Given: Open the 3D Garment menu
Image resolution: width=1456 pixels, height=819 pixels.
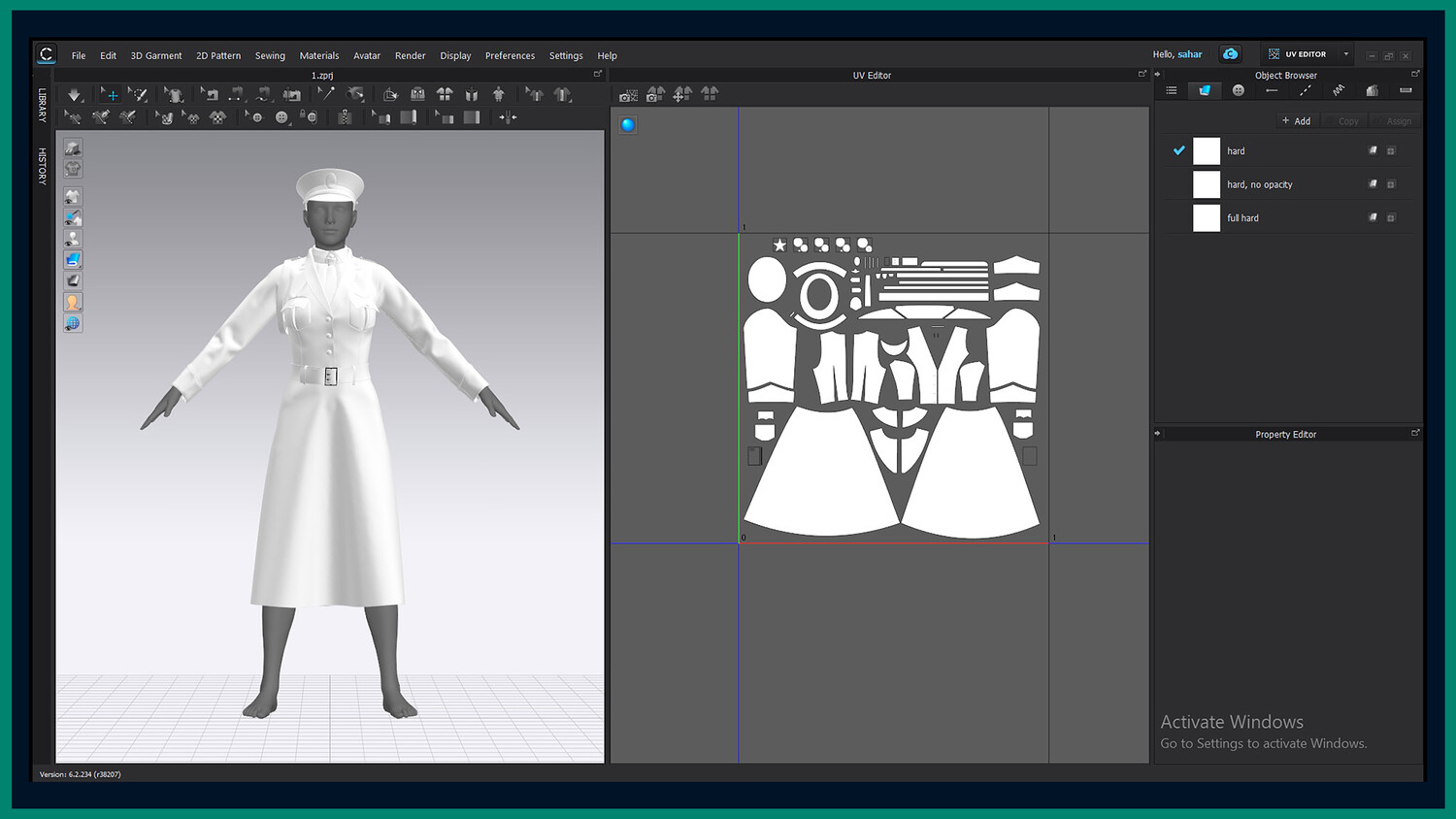Looking at the screenshot, I should [155, 55].
